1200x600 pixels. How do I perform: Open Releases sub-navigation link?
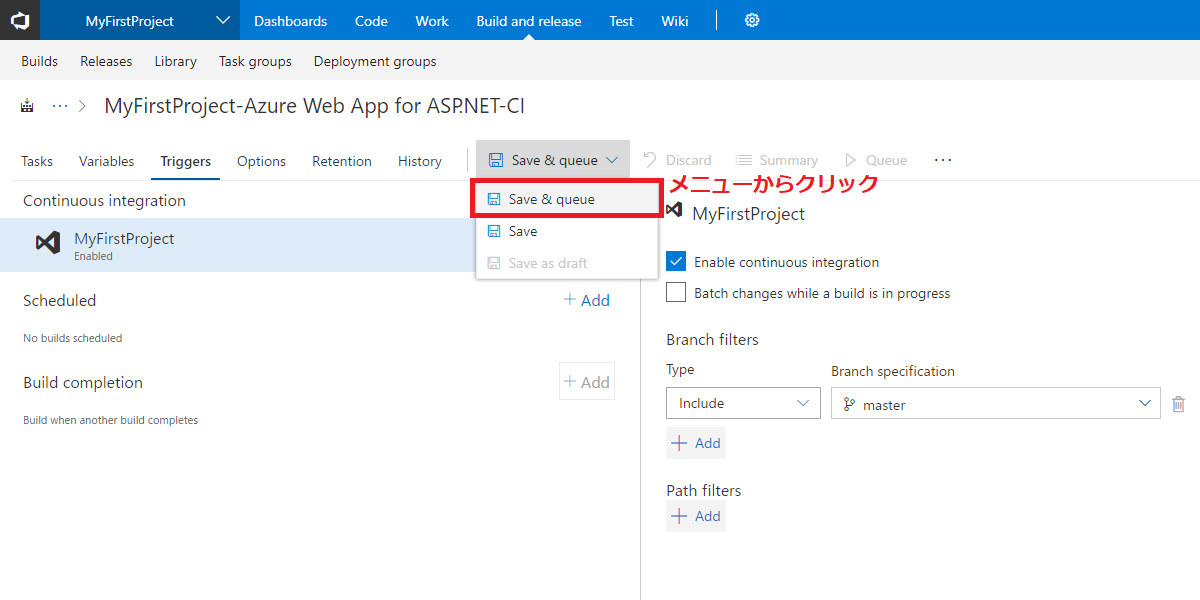[106, 61]
